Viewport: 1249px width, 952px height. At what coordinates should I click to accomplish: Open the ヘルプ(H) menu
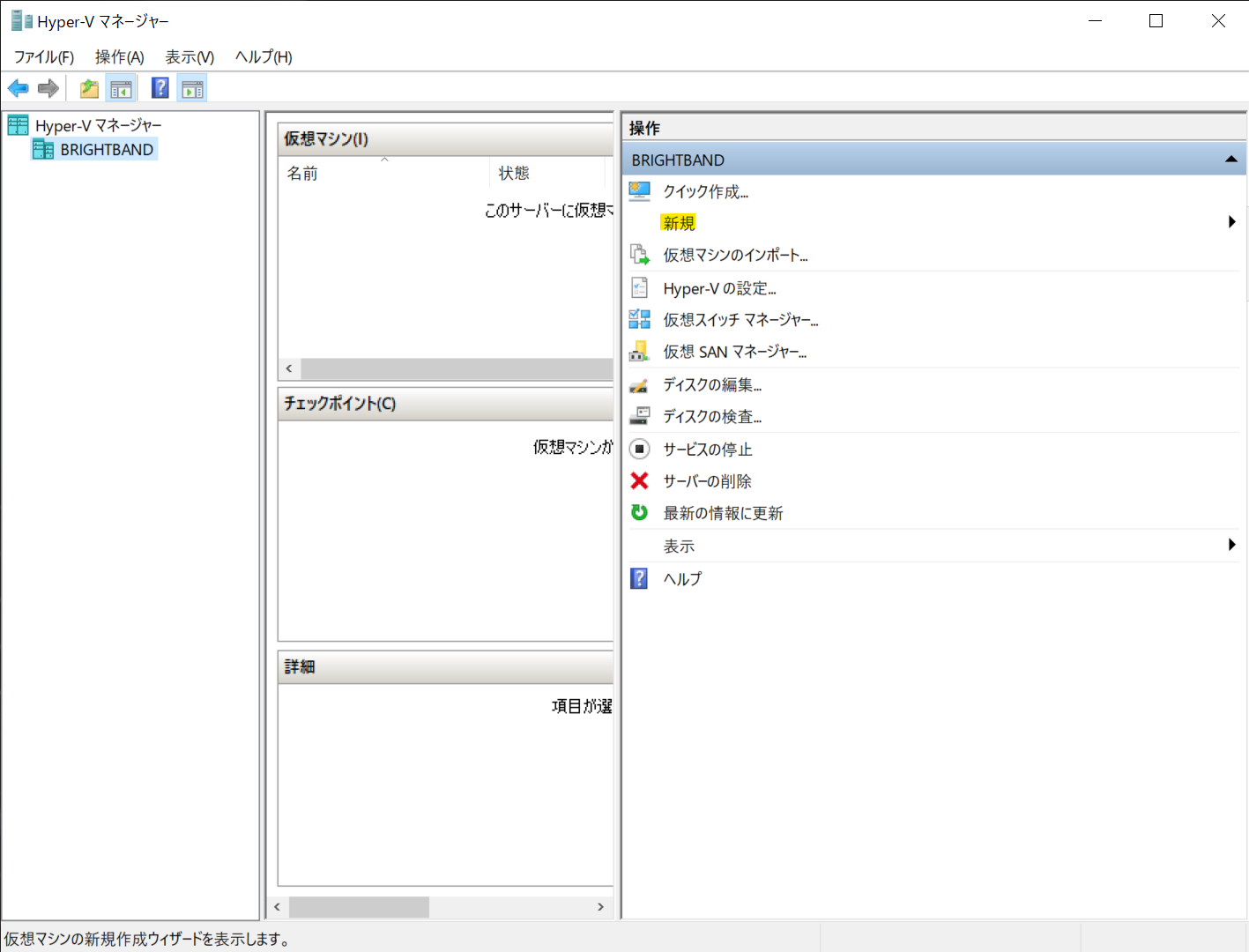[264, 56]
